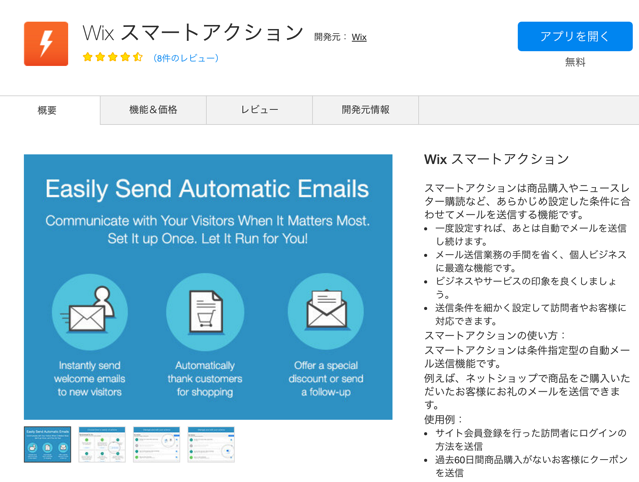Open the app with アプリを開く button
This screenshot has height=482, width=639.
tap(575, 36)
